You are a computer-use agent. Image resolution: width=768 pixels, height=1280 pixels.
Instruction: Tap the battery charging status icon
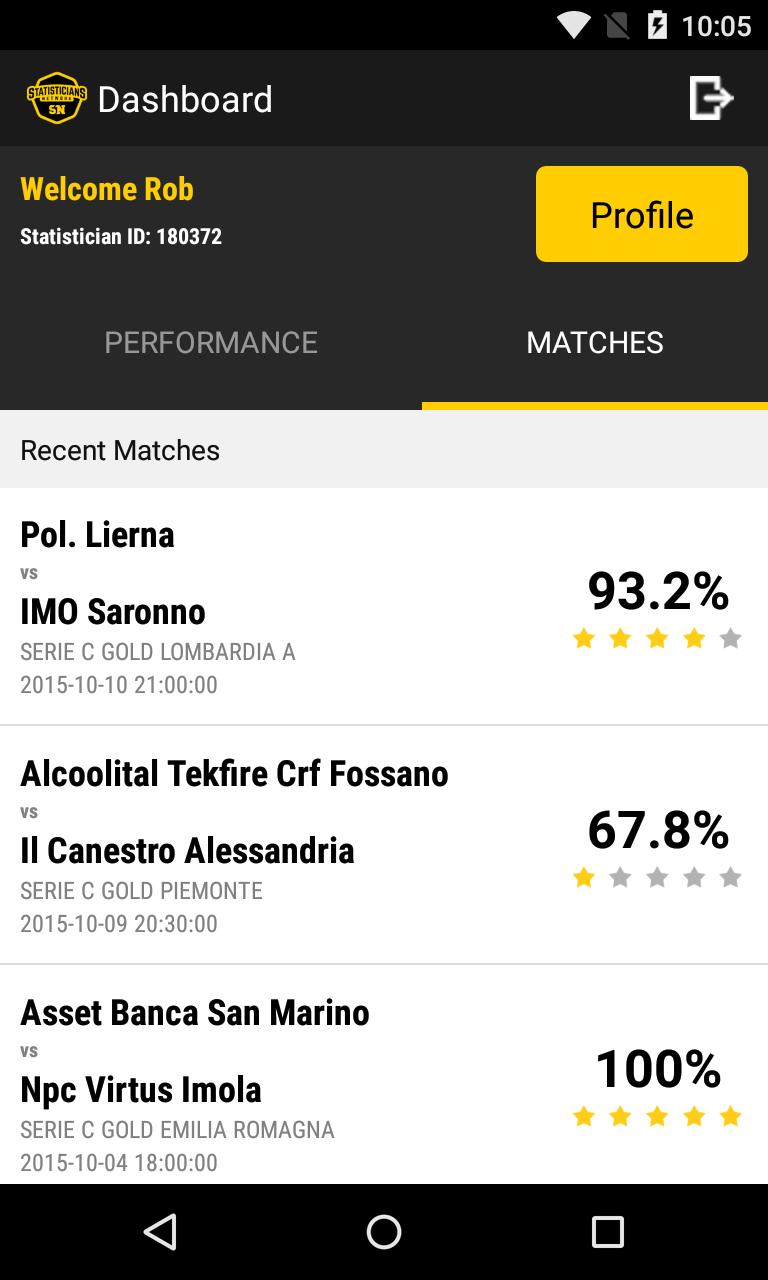tap(657, 24)
